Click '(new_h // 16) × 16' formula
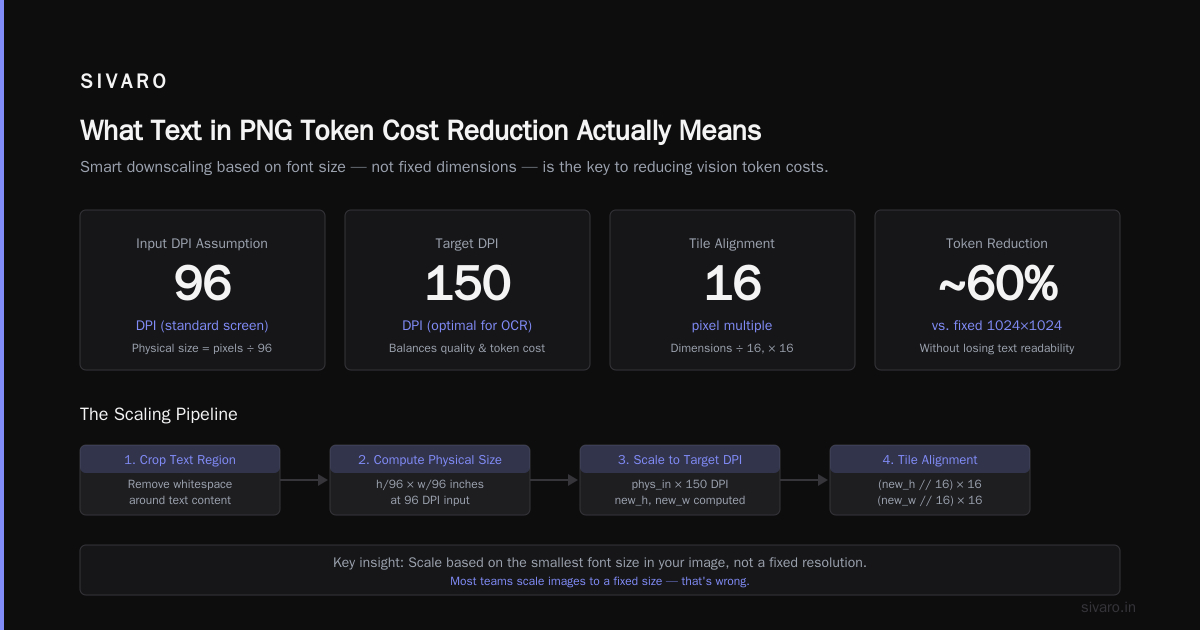The width and height of the screenshot is (1200, 630). [x=930, y=484]
